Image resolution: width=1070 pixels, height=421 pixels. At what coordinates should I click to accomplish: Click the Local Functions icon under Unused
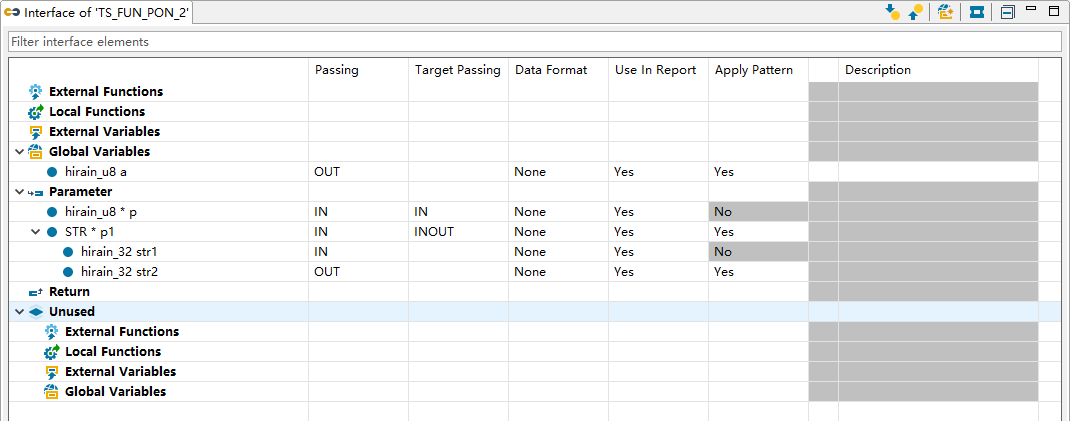52,352
